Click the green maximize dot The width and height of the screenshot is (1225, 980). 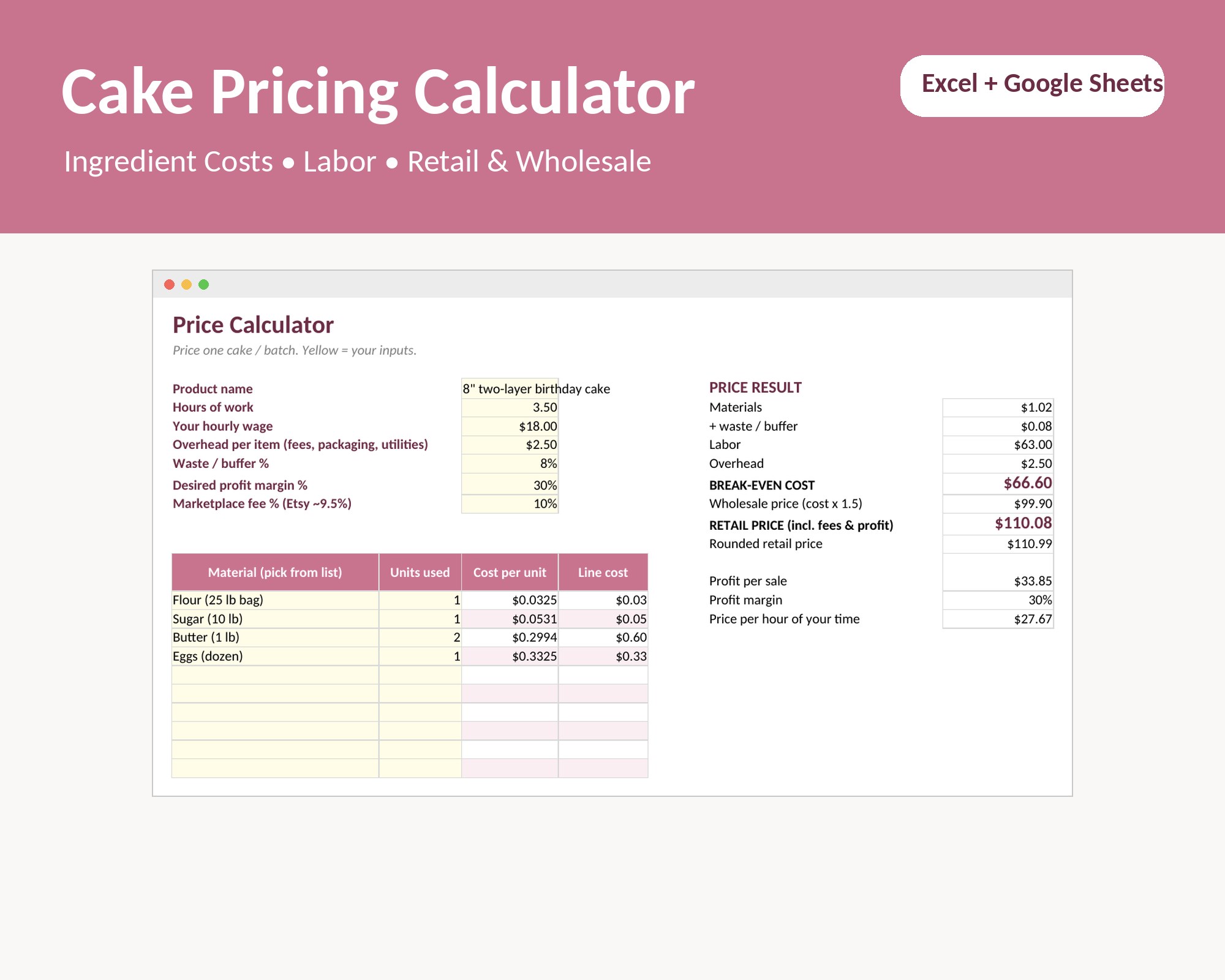(x=204, y=284)
